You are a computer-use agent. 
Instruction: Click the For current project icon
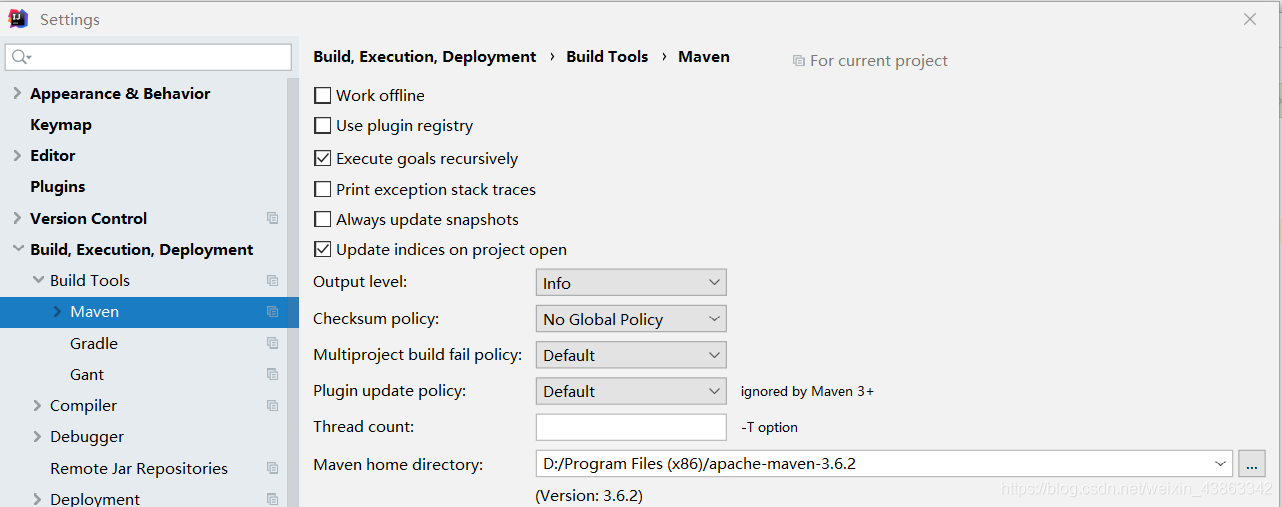coord(798,61)
